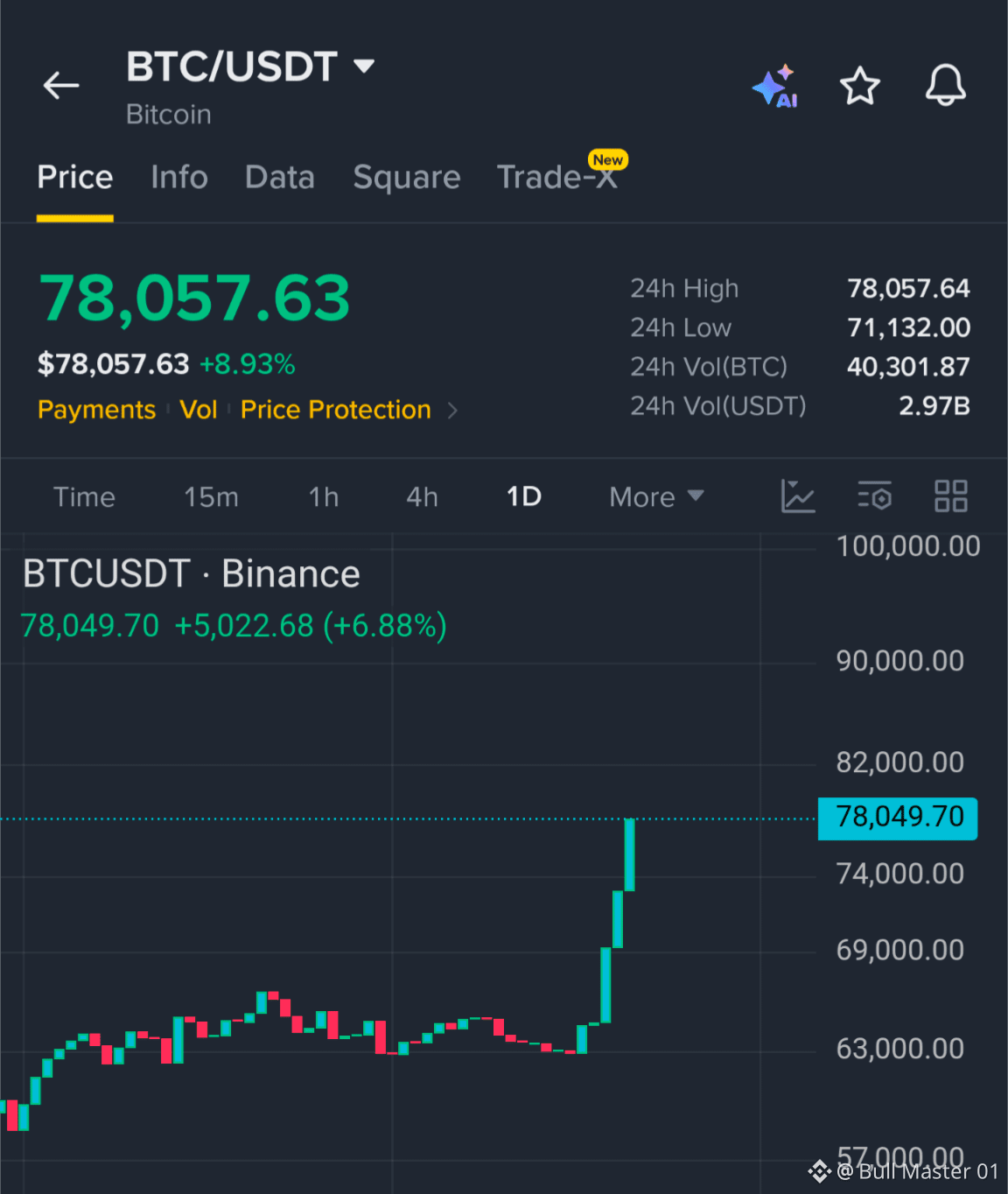Tap the Bitcoin subtitle

click(x=169, y=115)
